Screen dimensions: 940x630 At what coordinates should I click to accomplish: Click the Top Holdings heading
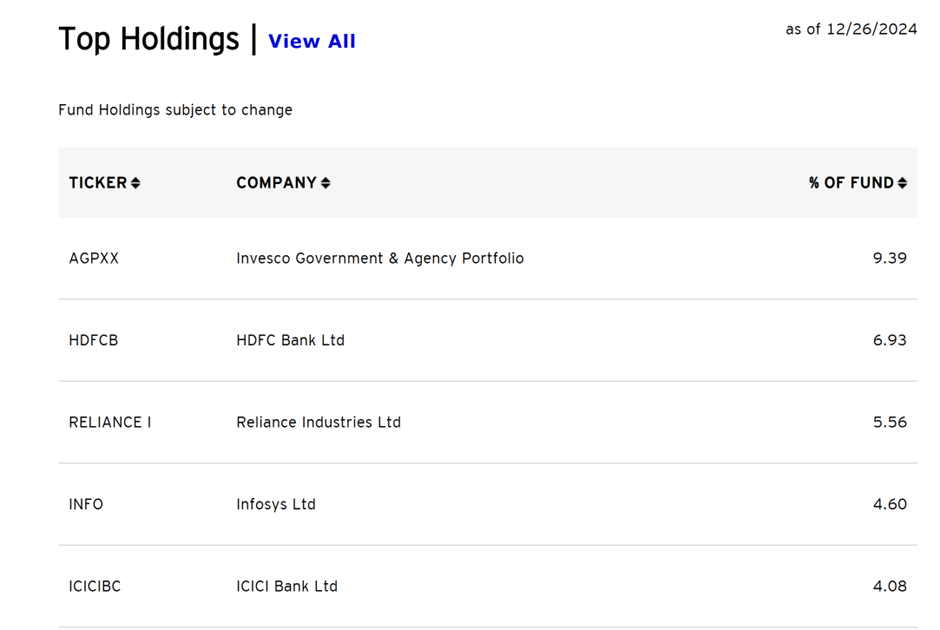(x=148, y=38)
